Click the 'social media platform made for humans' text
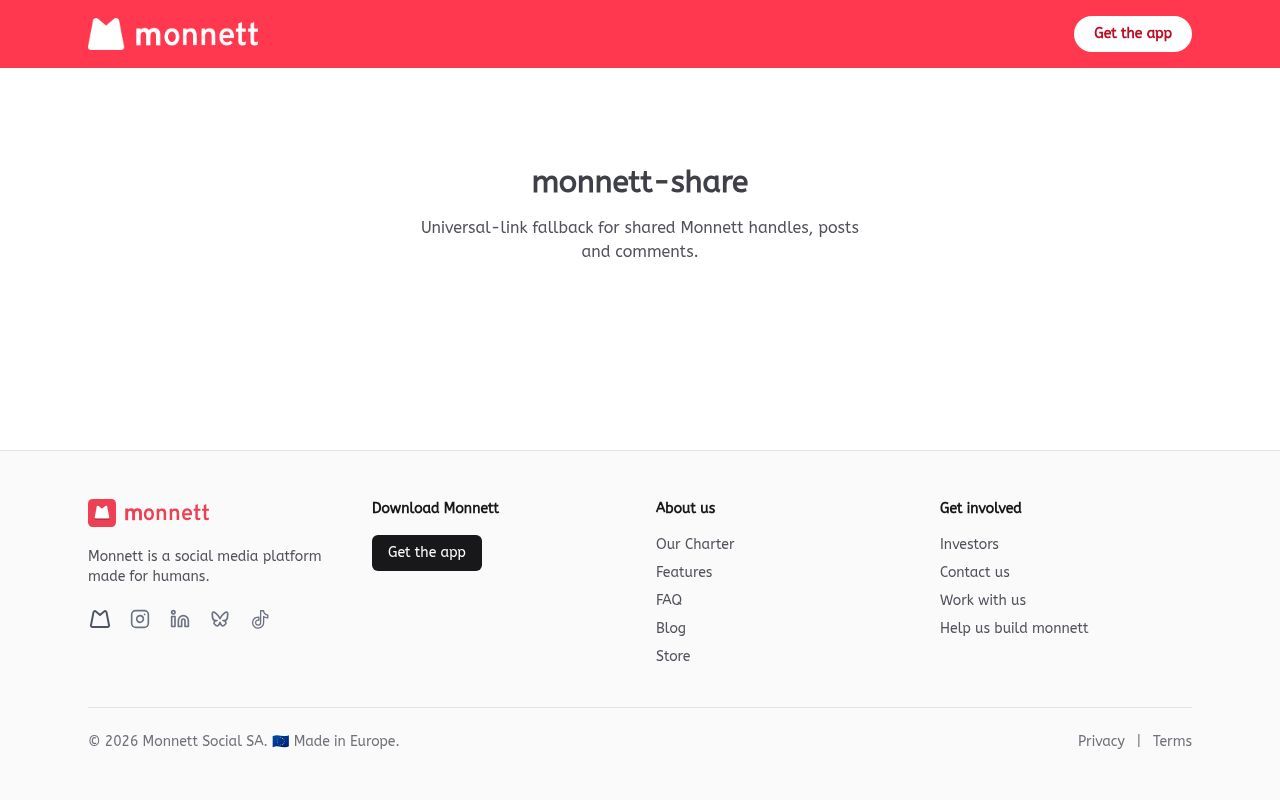 pos(205,566)
